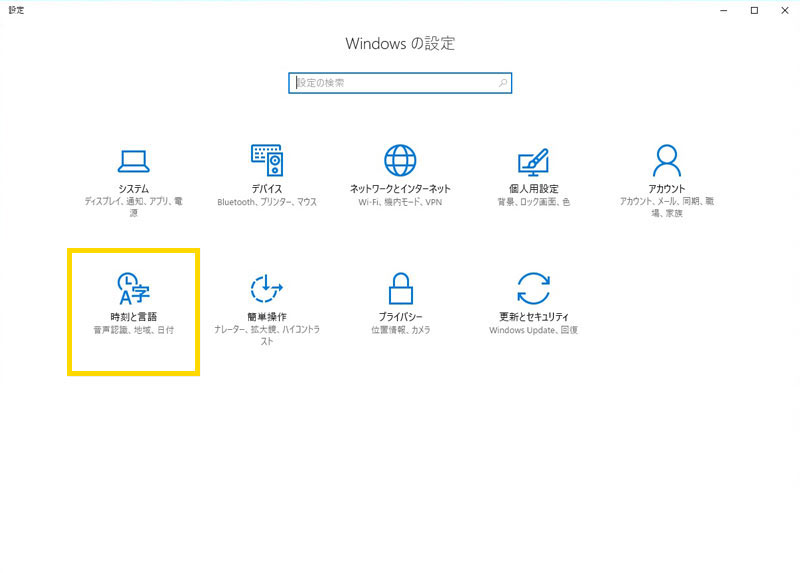
Task: Click the 時刻と言語 label
Action: (134, 317)
